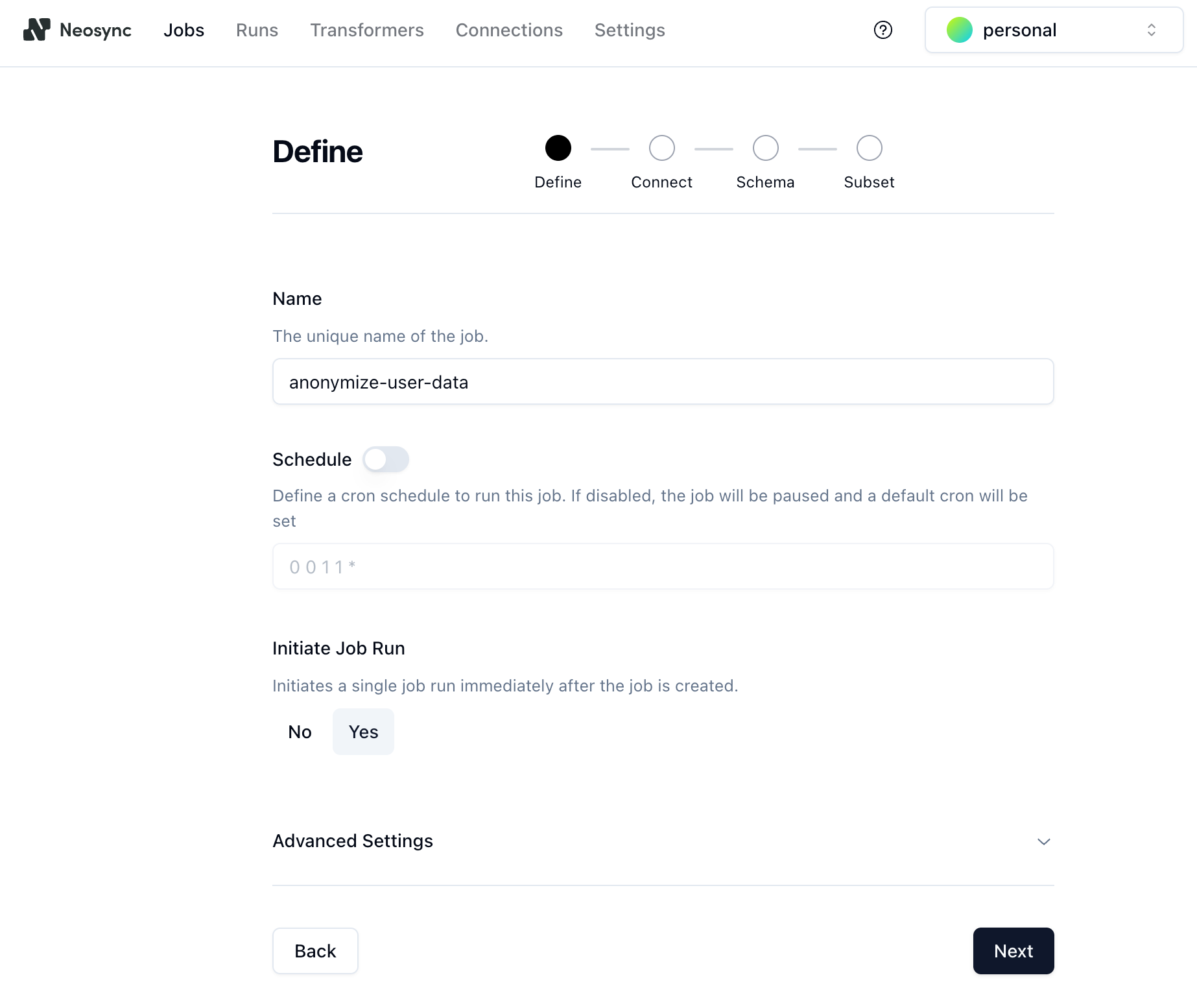1197x1008 pixels.
Task: Collapse the Advanced Settings chevron
Action: (x=1043, y=841)
